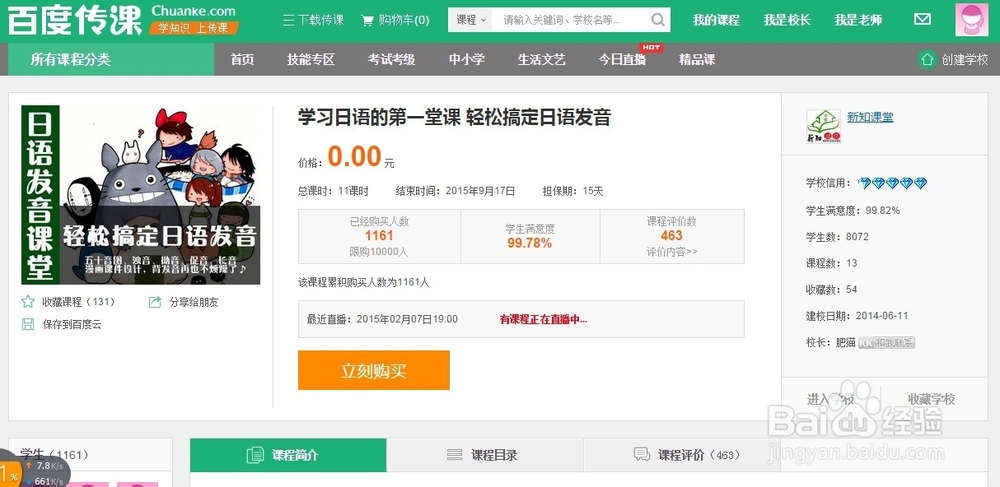Open the 新知课堂 school logo

(823, 126)
